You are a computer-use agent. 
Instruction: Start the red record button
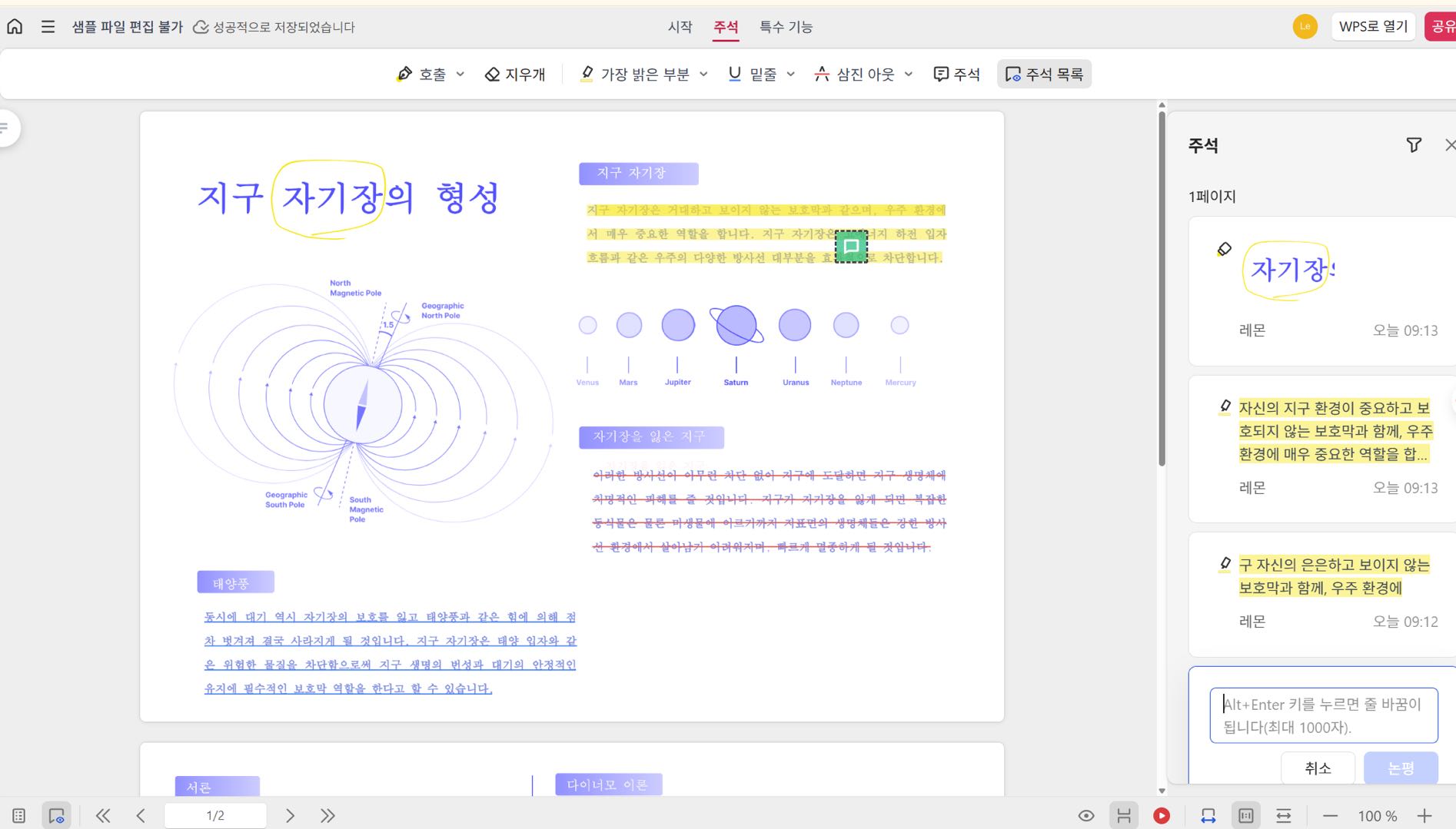(x=1162, y=815)
